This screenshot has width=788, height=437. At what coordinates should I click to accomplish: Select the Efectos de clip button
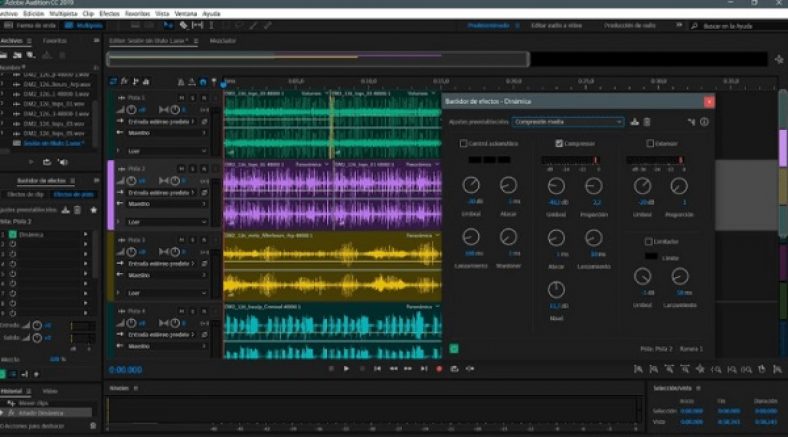tap(26, 193)
